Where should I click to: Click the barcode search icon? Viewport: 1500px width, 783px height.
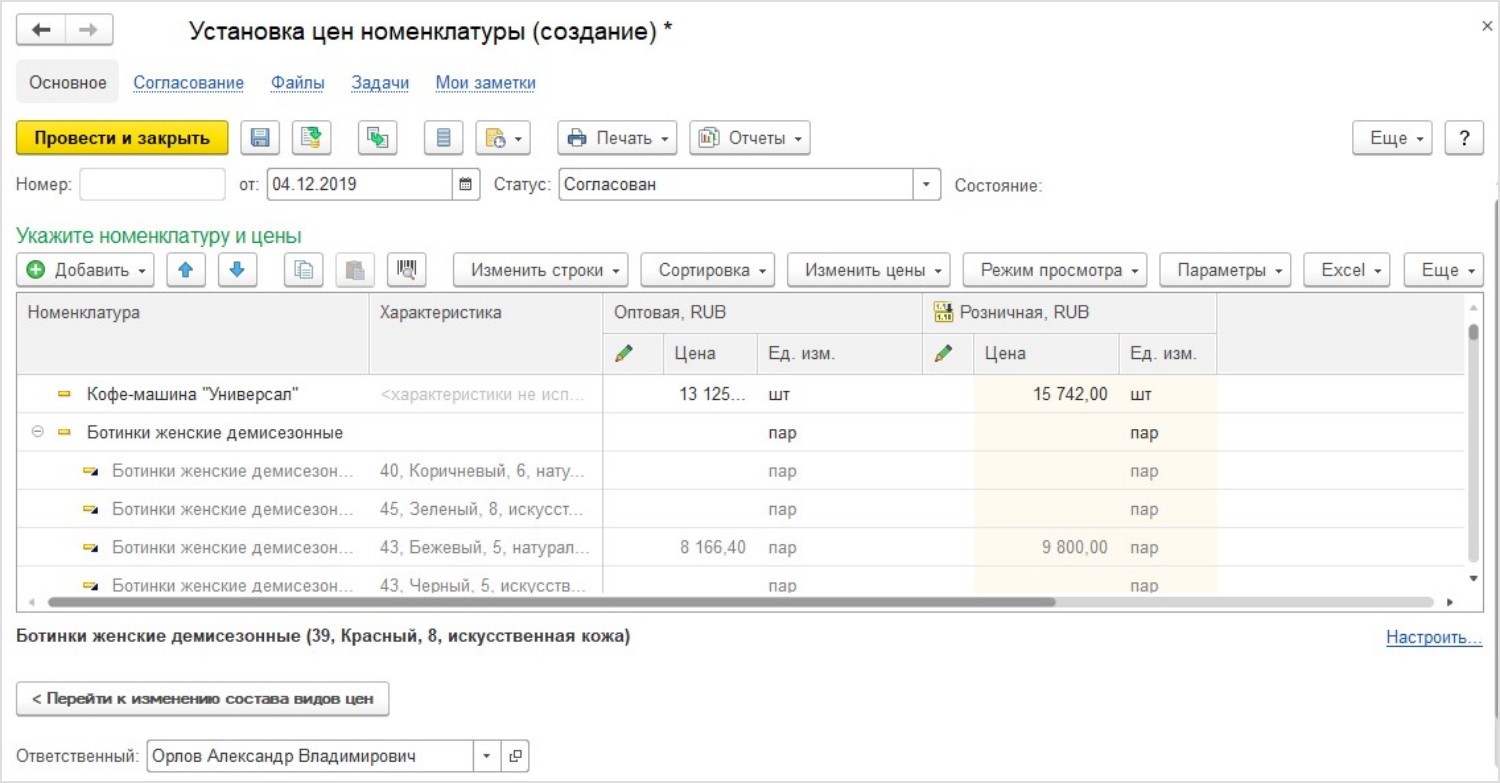pyautogui.click(x=406, y=270)
